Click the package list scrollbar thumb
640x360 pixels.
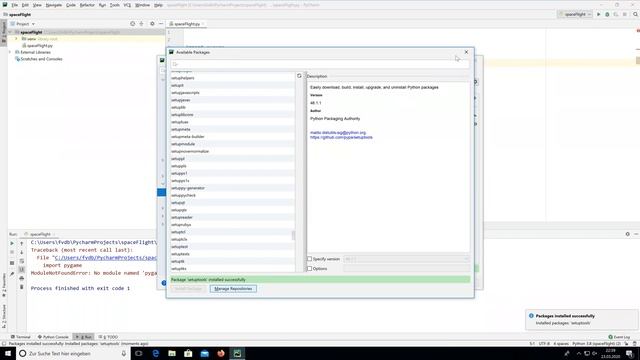[293, 236]
